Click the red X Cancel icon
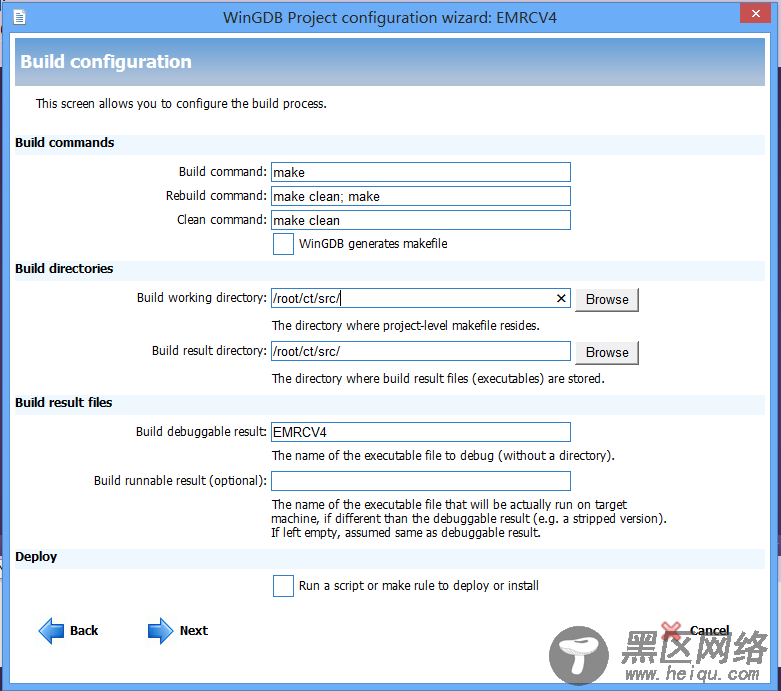The height and width of the screenshot is (691, 781). tap(671, 631)
